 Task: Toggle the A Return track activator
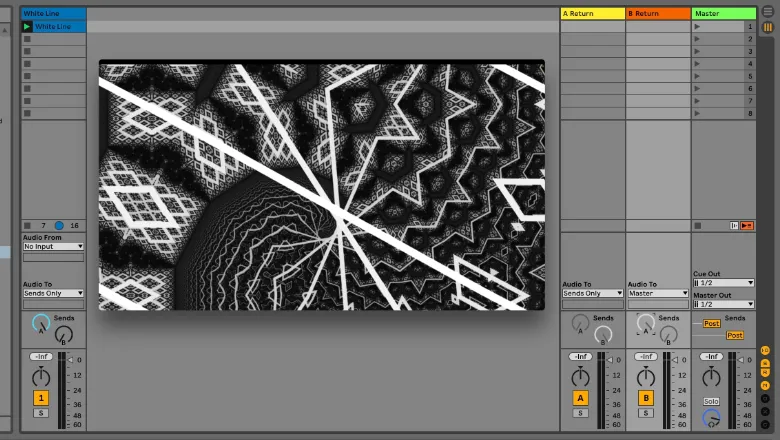click(580, 398)
